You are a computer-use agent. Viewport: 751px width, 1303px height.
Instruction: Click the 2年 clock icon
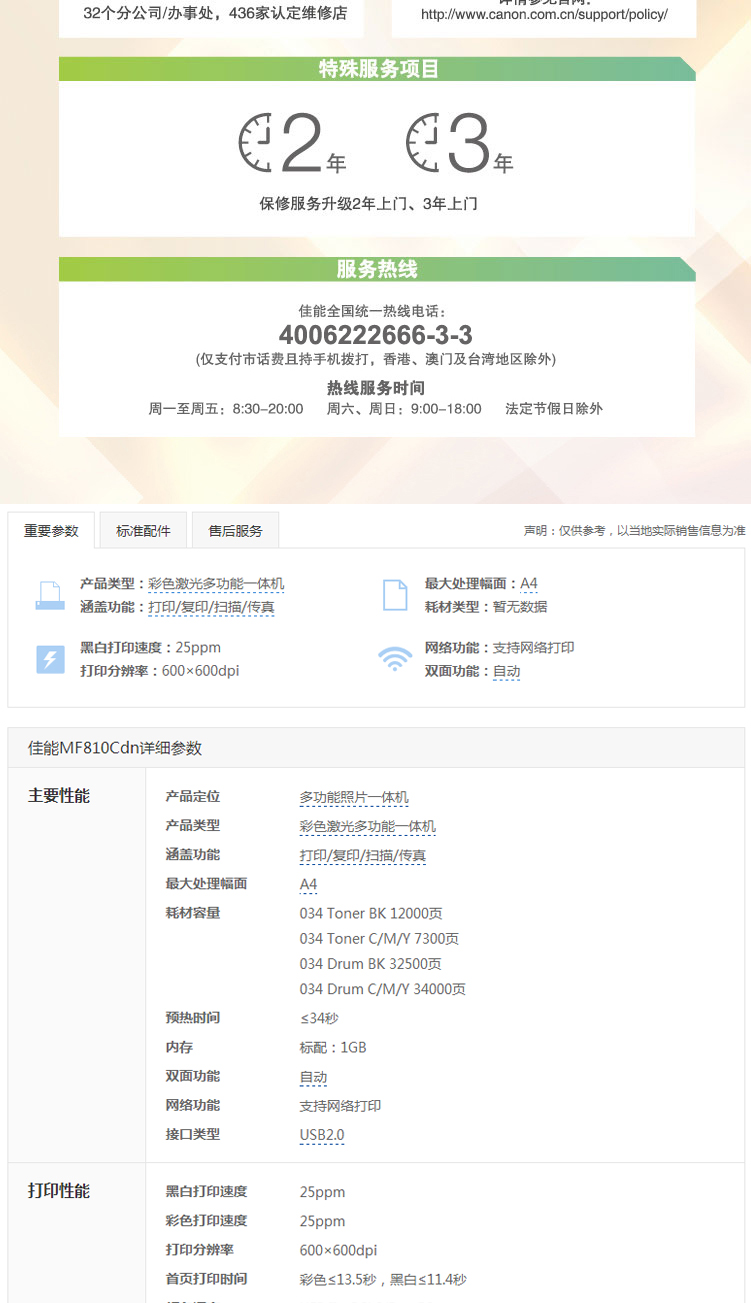coord(254,143)
